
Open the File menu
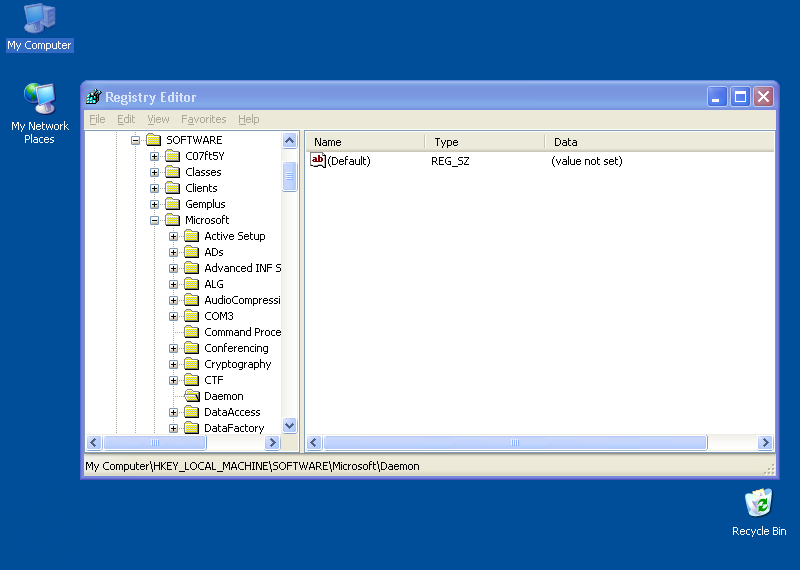click(x=97, y=119)
